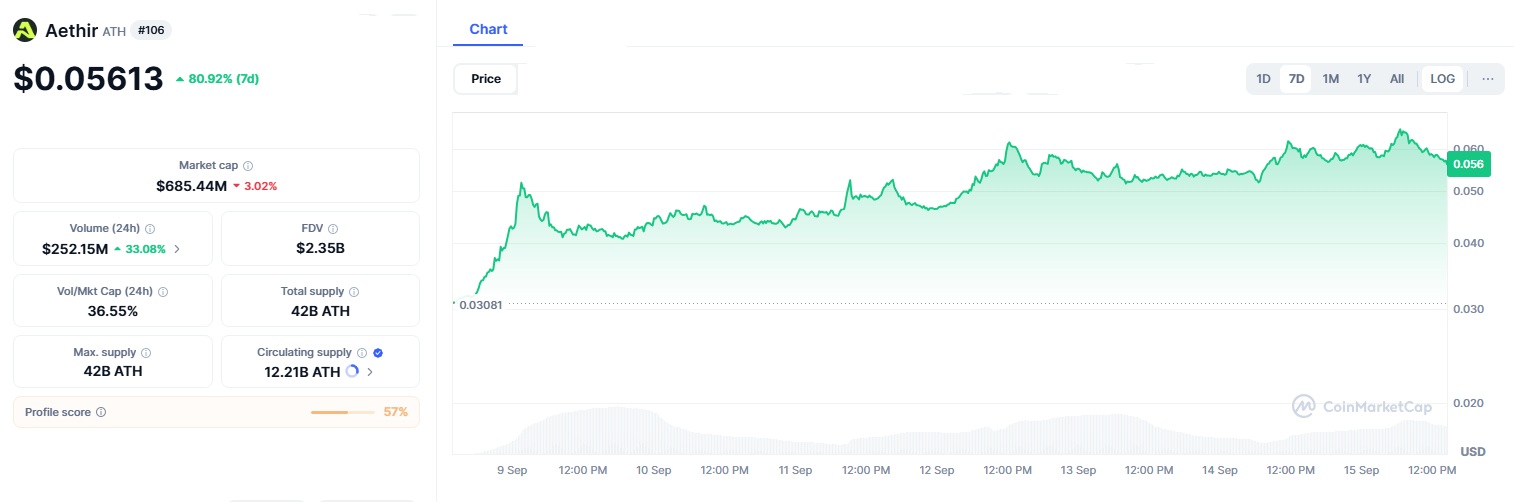The height and width of the screenshot is (502, 1514).
Task: Click the Total supply info icon
Action: [354, 292]
